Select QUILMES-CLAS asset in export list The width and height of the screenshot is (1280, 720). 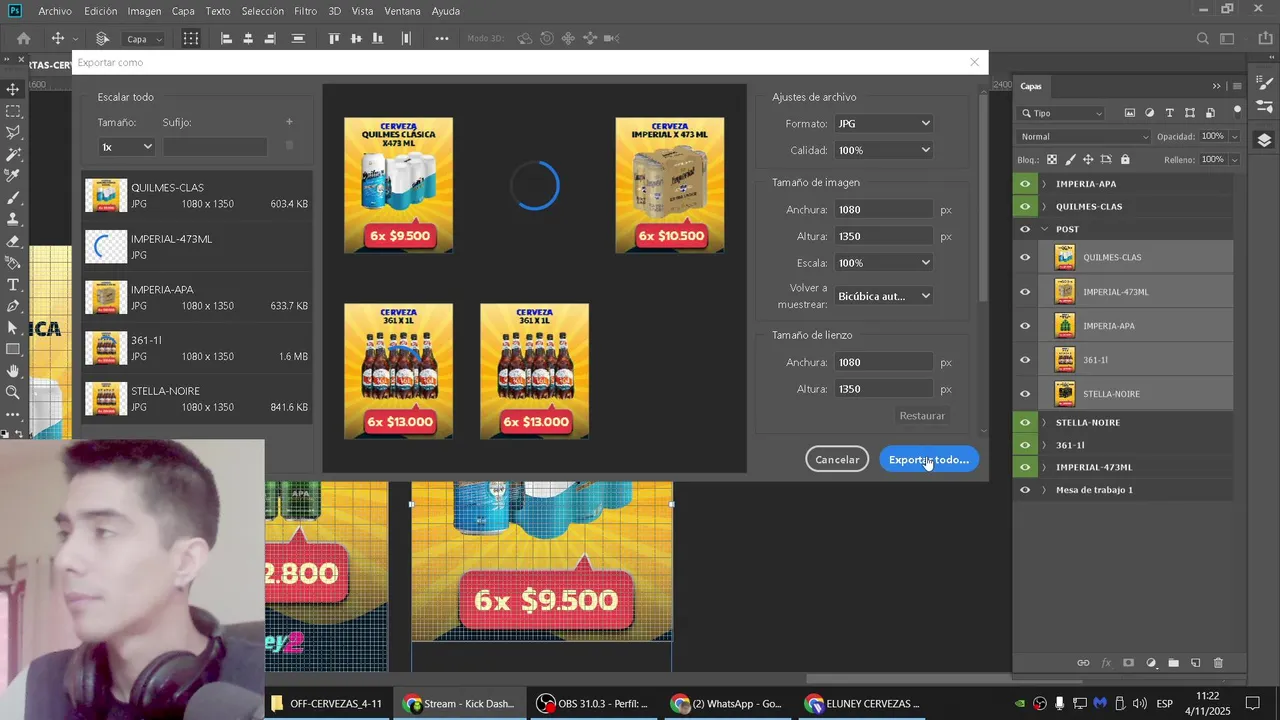(197, 196)
